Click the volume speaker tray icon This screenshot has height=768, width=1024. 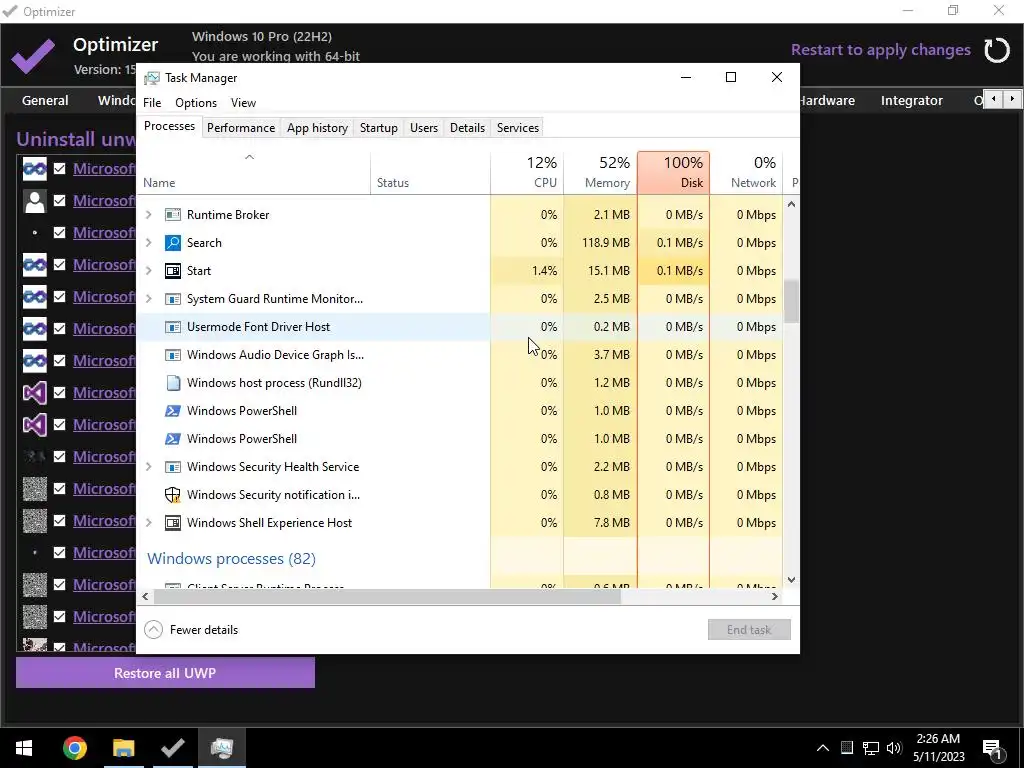[x=894, y=748]
